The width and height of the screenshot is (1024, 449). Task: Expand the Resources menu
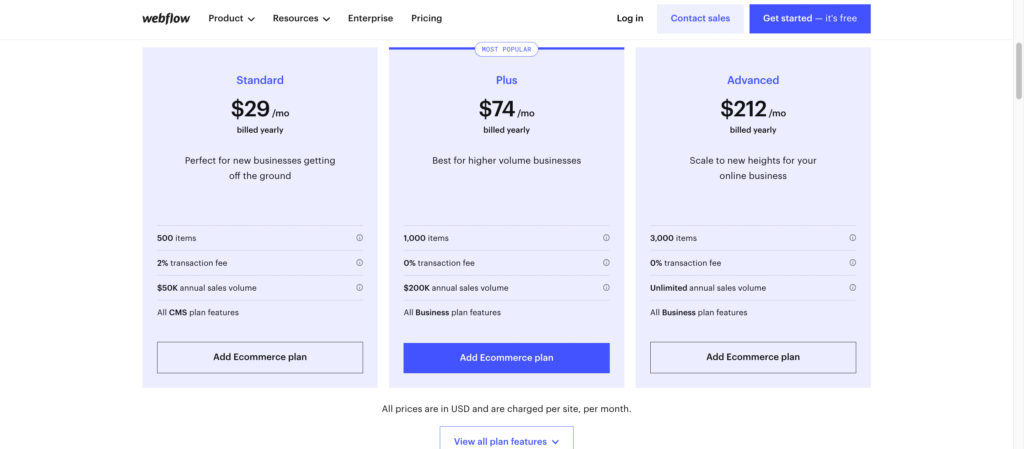pos(301,18)
